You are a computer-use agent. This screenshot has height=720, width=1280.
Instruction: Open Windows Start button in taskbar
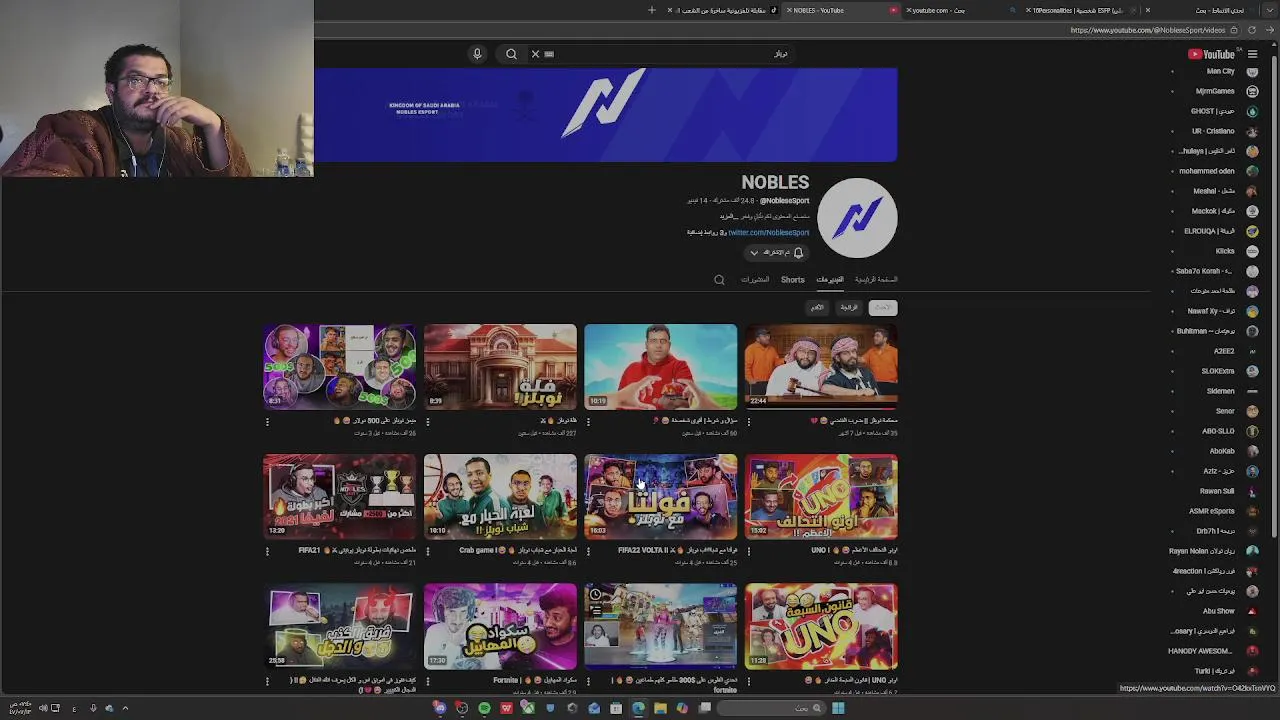pyautogui.click(x=838, y=708)
